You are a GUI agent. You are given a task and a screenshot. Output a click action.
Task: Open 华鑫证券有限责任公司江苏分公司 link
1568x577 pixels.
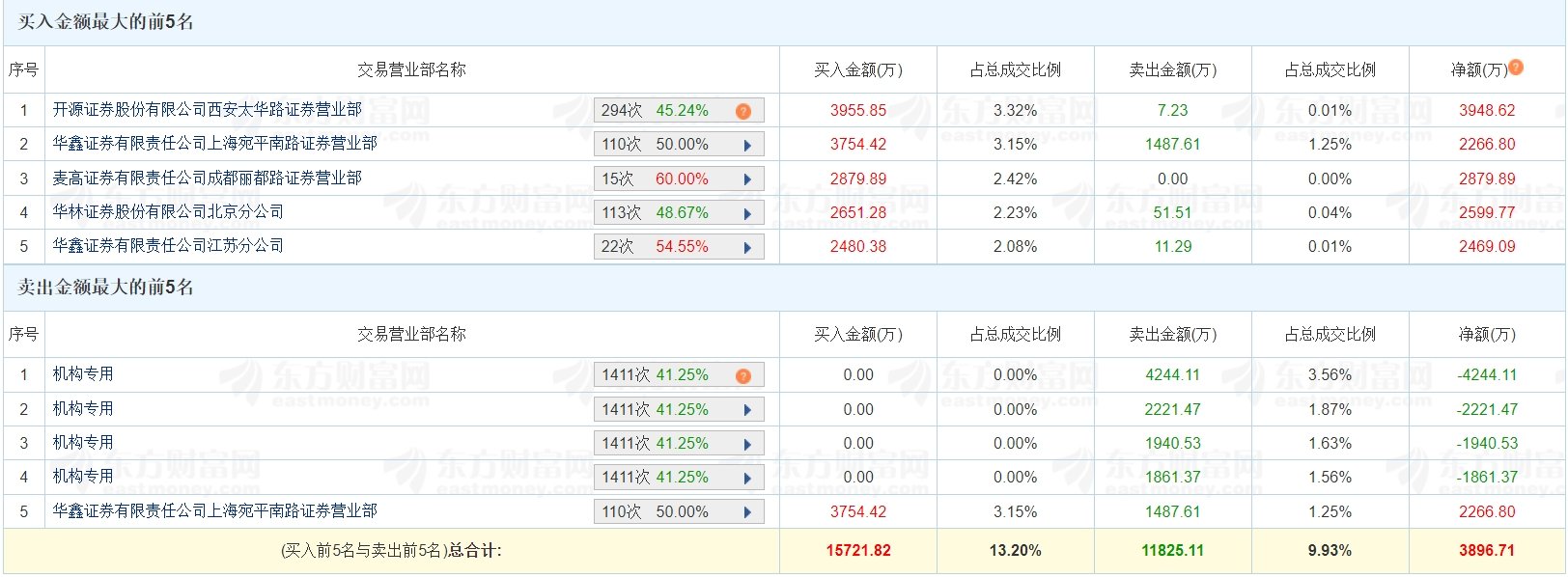coord(169,246)
